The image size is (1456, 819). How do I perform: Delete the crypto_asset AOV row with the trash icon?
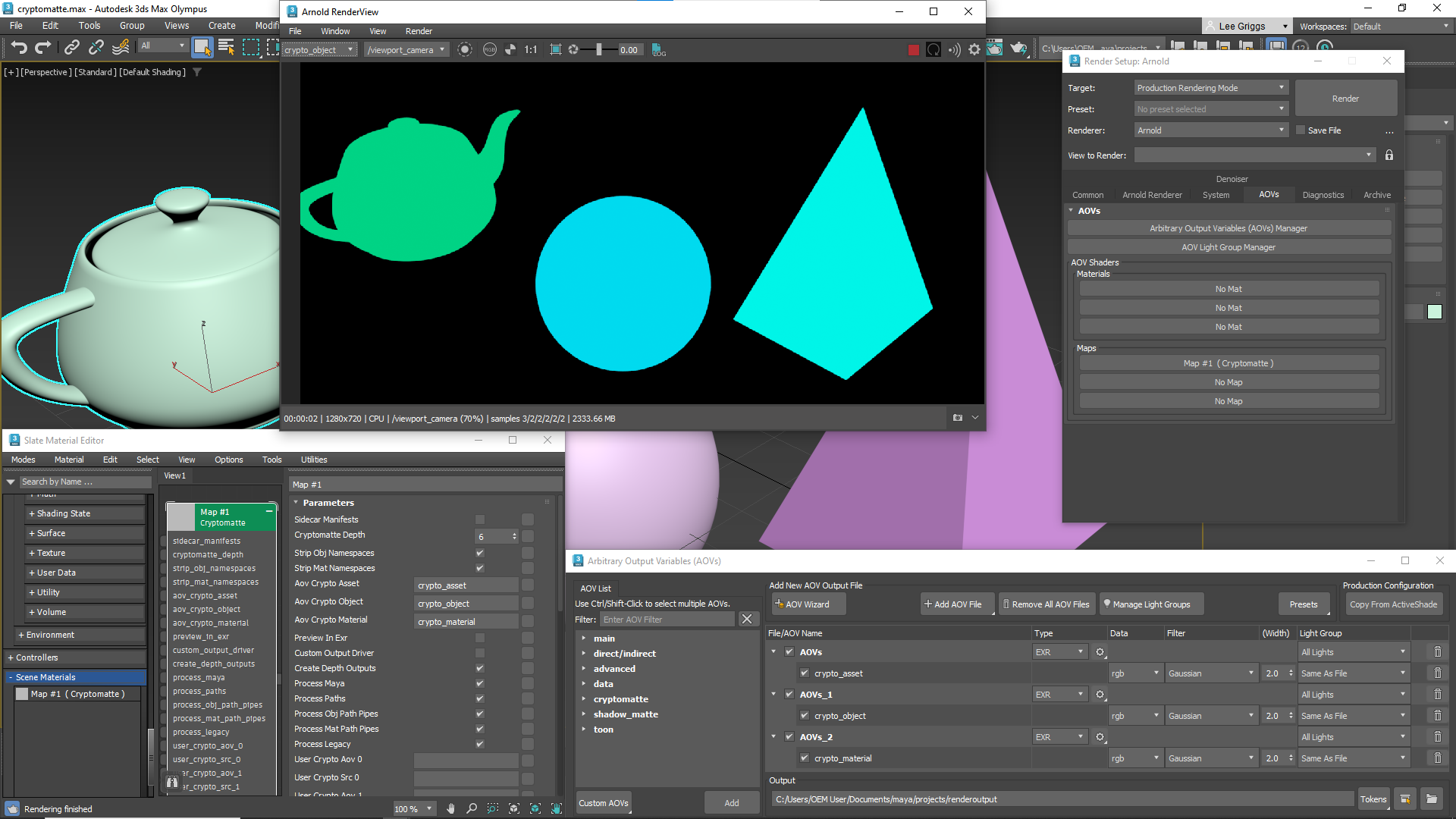click(1437, 673)
